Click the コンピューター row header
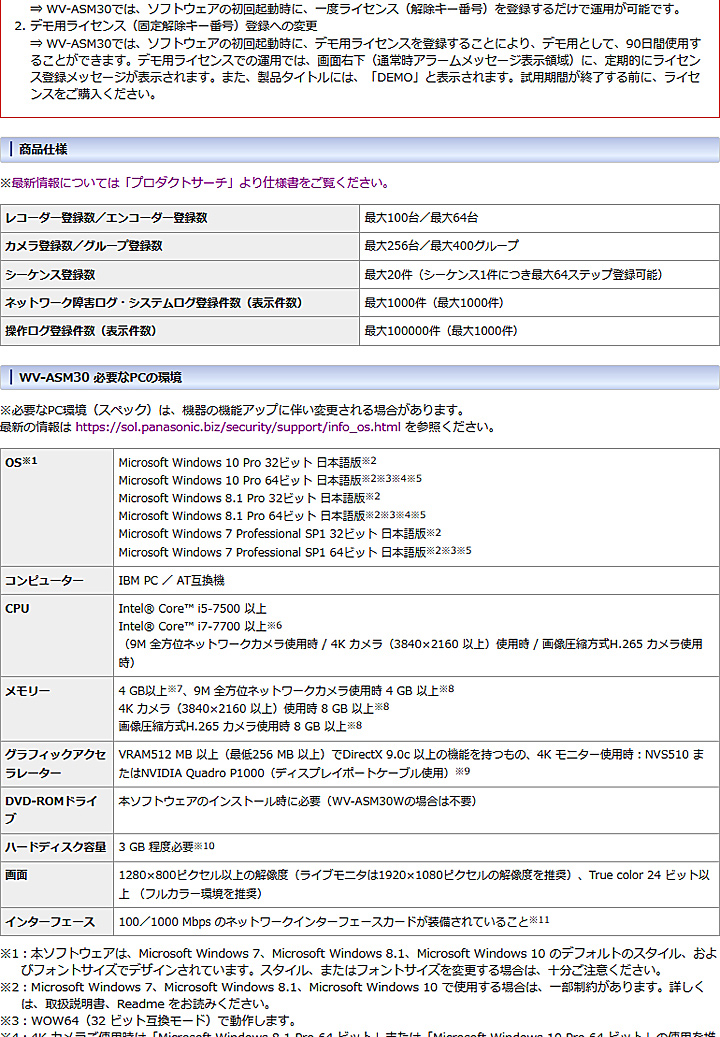Viewport: 720px width, 1037px height. coord(57,581)
